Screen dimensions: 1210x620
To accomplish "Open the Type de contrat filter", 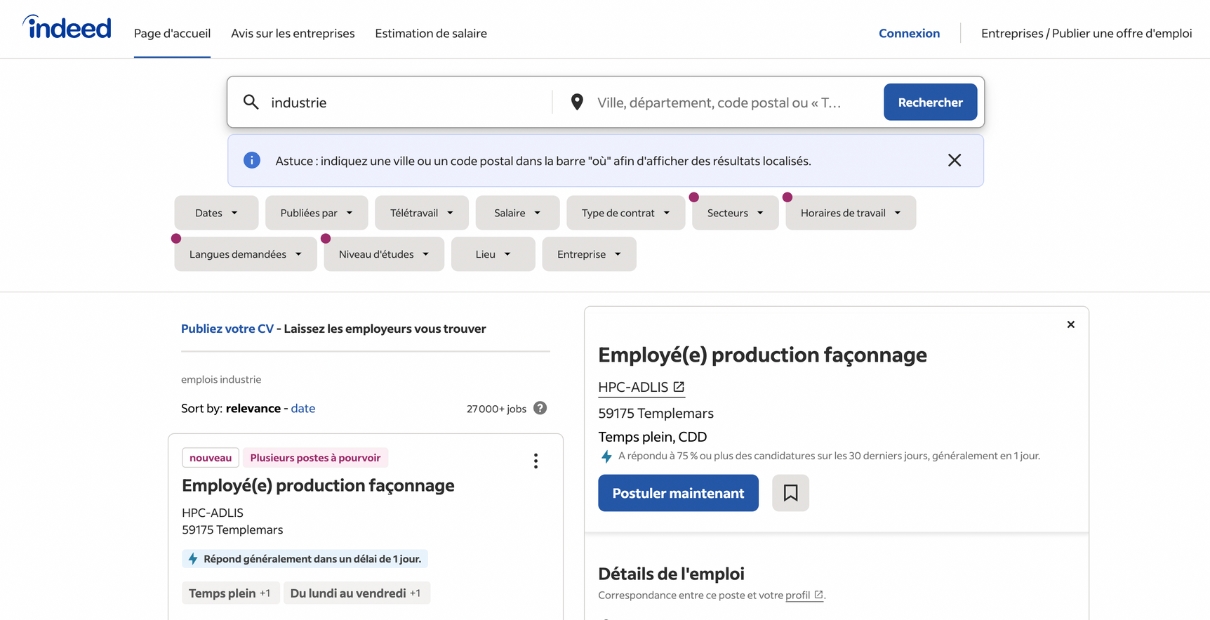I will pos(625,212).
